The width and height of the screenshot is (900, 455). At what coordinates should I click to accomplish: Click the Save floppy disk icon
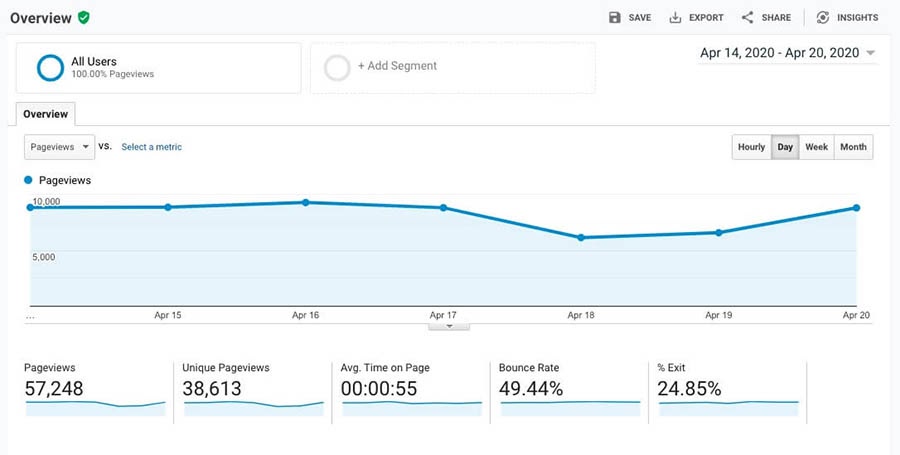click(x=615, y=17)
